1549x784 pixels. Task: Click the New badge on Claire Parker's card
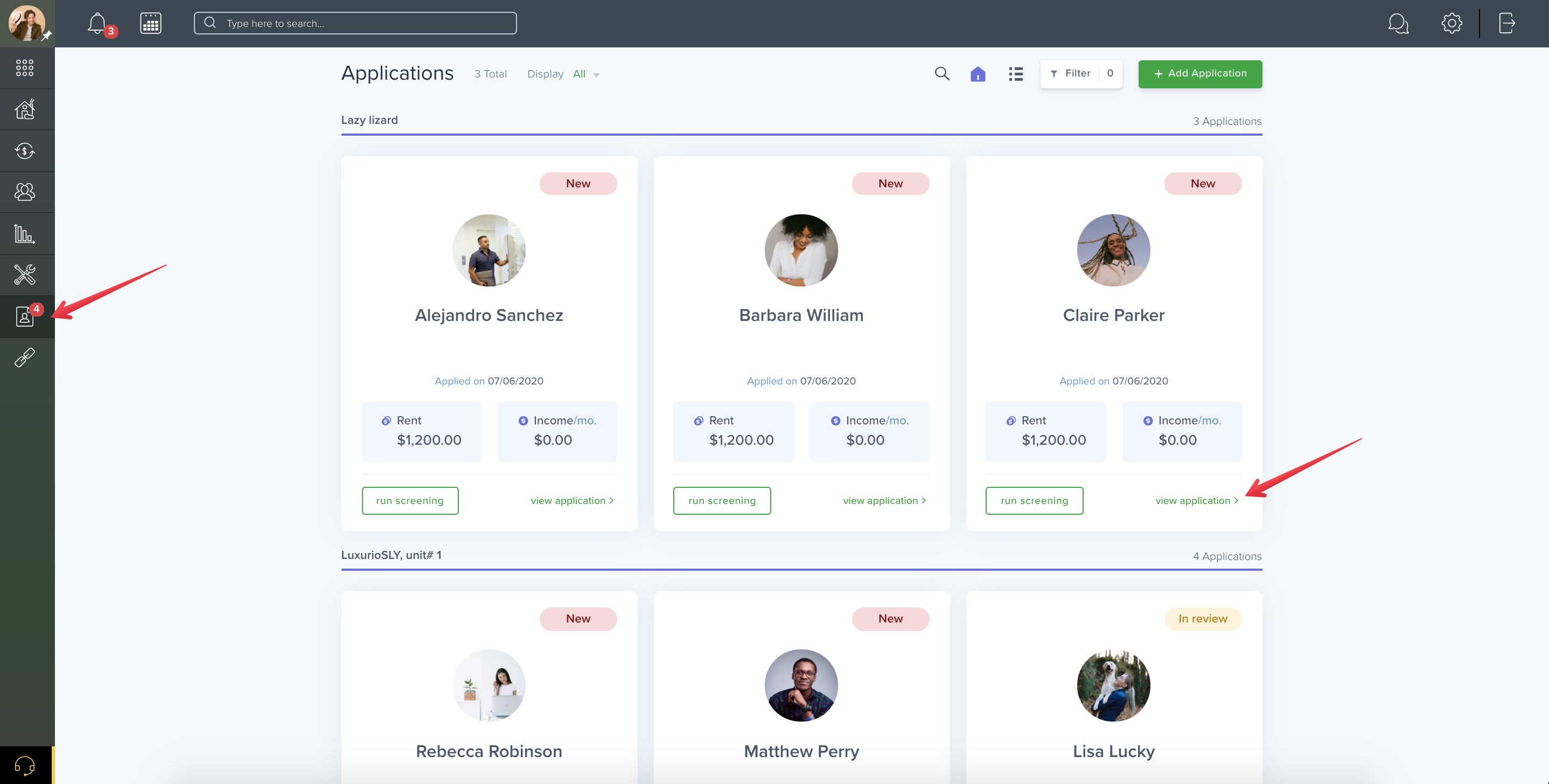point(1203,184)
